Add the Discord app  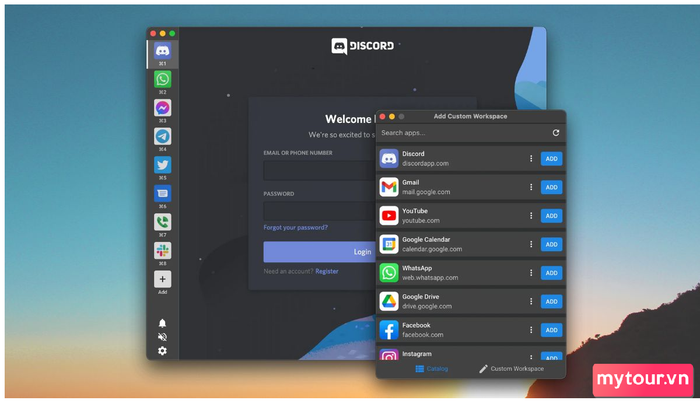551,159
